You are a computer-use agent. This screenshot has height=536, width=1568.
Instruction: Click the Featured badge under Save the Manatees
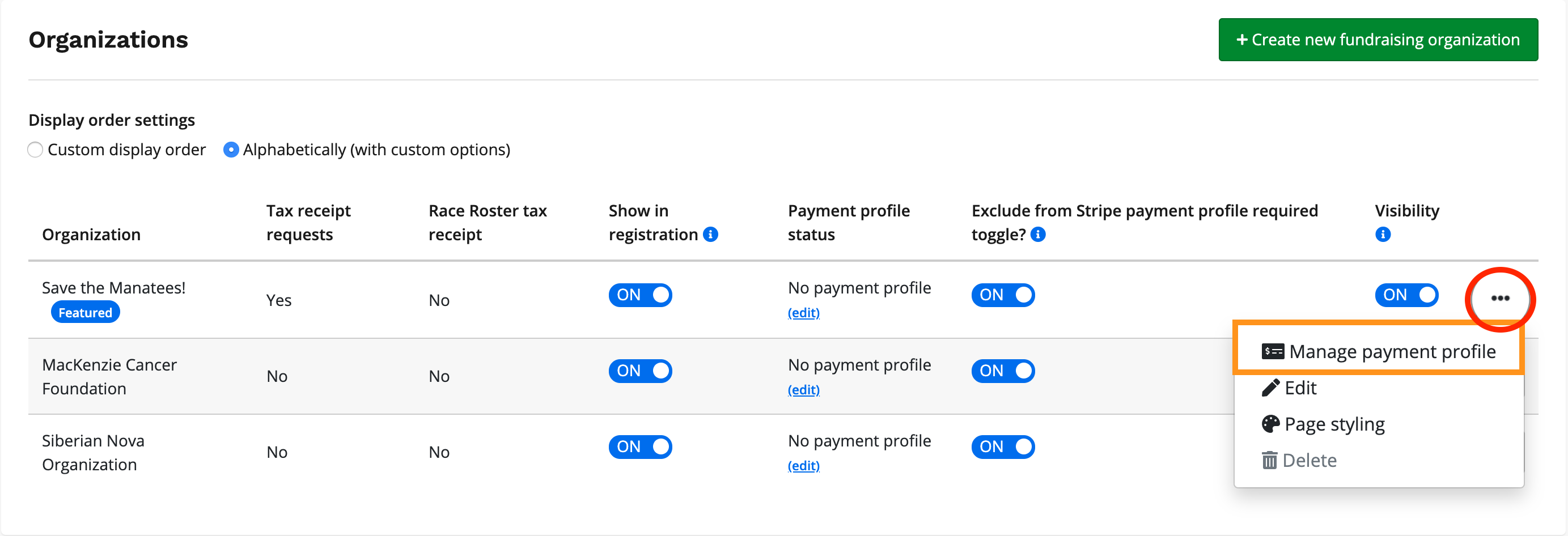[85, 313]
